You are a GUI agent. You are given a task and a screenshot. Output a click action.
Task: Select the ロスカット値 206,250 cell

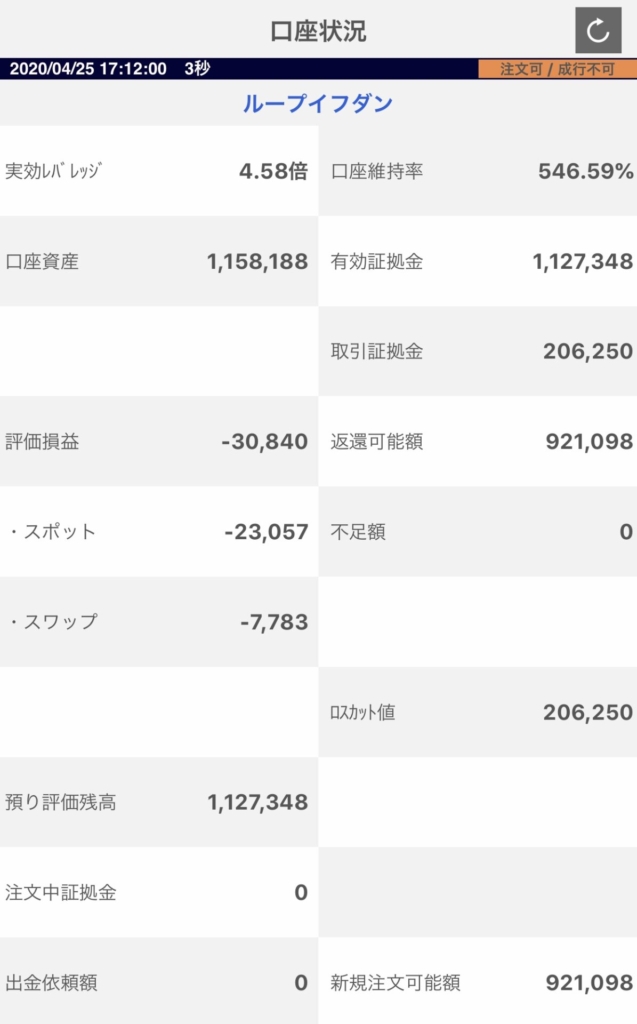[478, 712]
